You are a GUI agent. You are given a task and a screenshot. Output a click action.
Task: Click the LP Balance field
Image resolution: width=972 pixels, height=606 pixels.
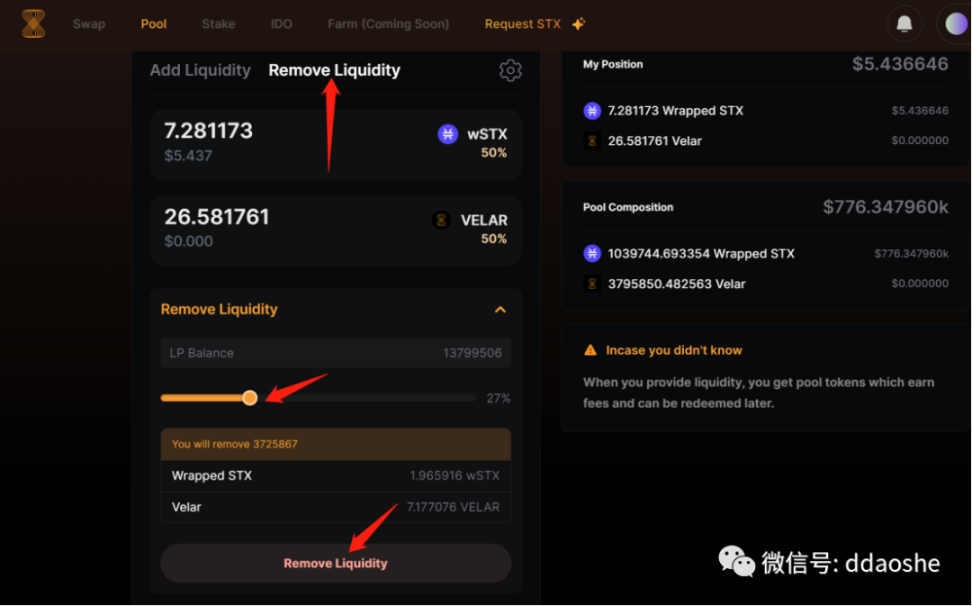point(335,353)
